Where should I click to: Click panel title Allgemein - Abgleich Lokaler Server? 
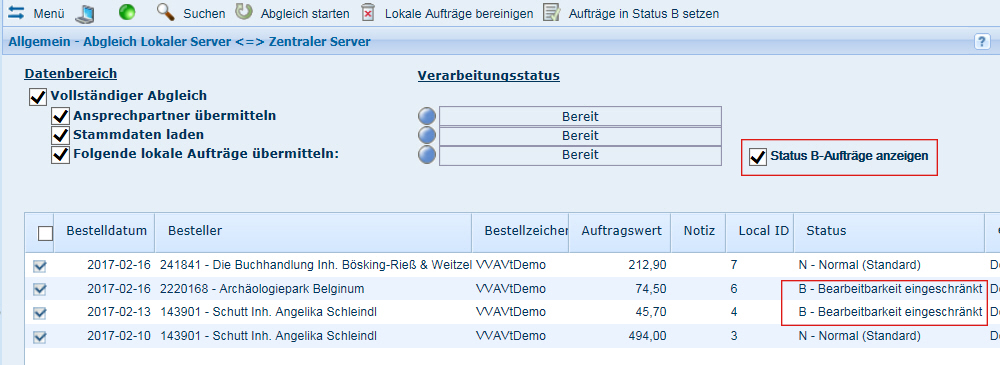[x=189, y=42]
